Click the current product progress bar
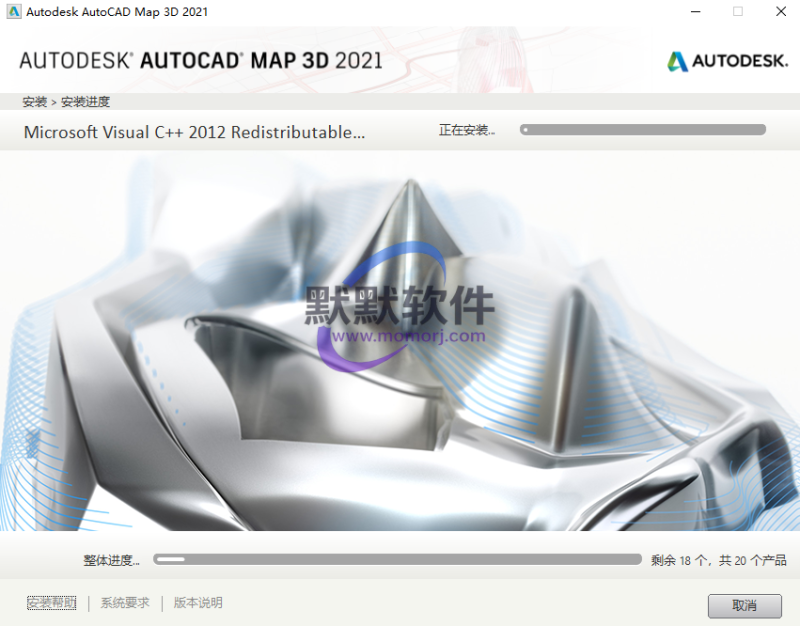This screenshot has height=626, width=800. 642,130
